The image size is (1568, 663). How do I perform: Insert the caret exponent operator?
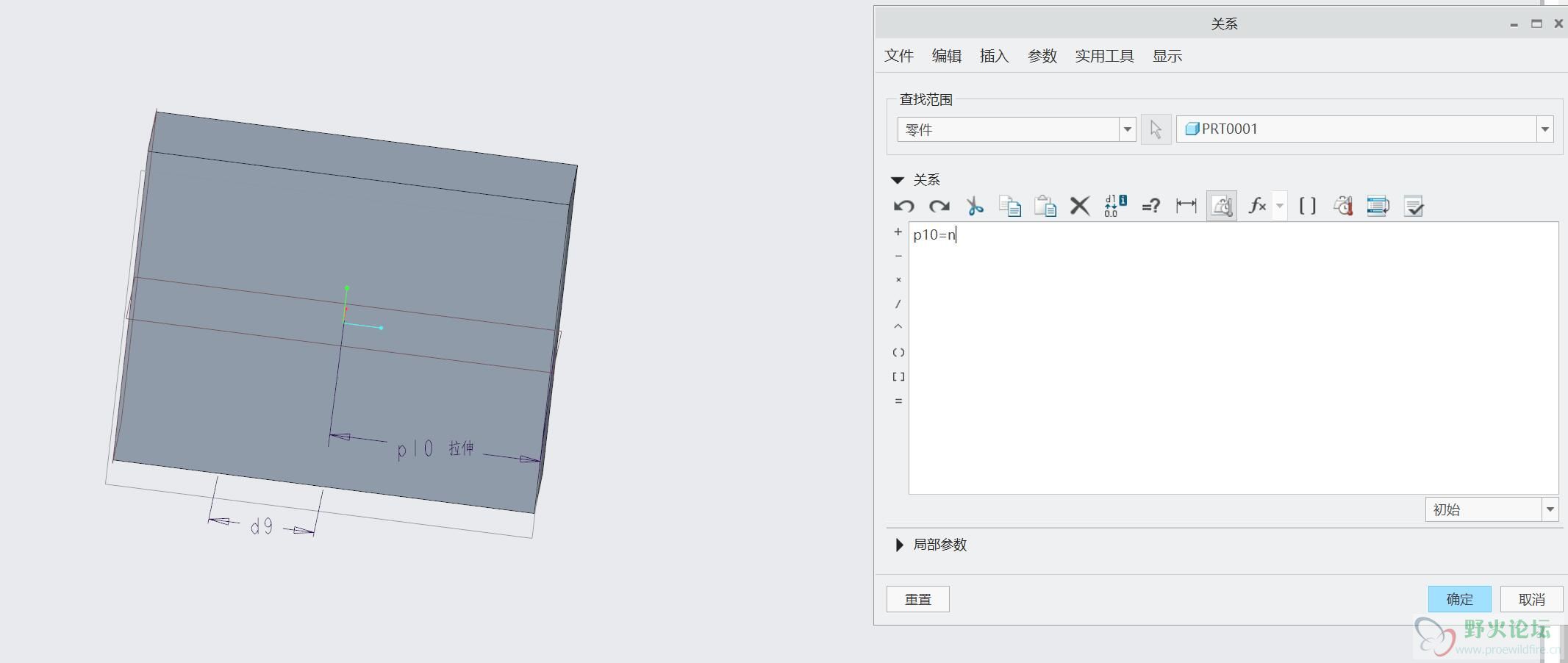pos(898,327)
